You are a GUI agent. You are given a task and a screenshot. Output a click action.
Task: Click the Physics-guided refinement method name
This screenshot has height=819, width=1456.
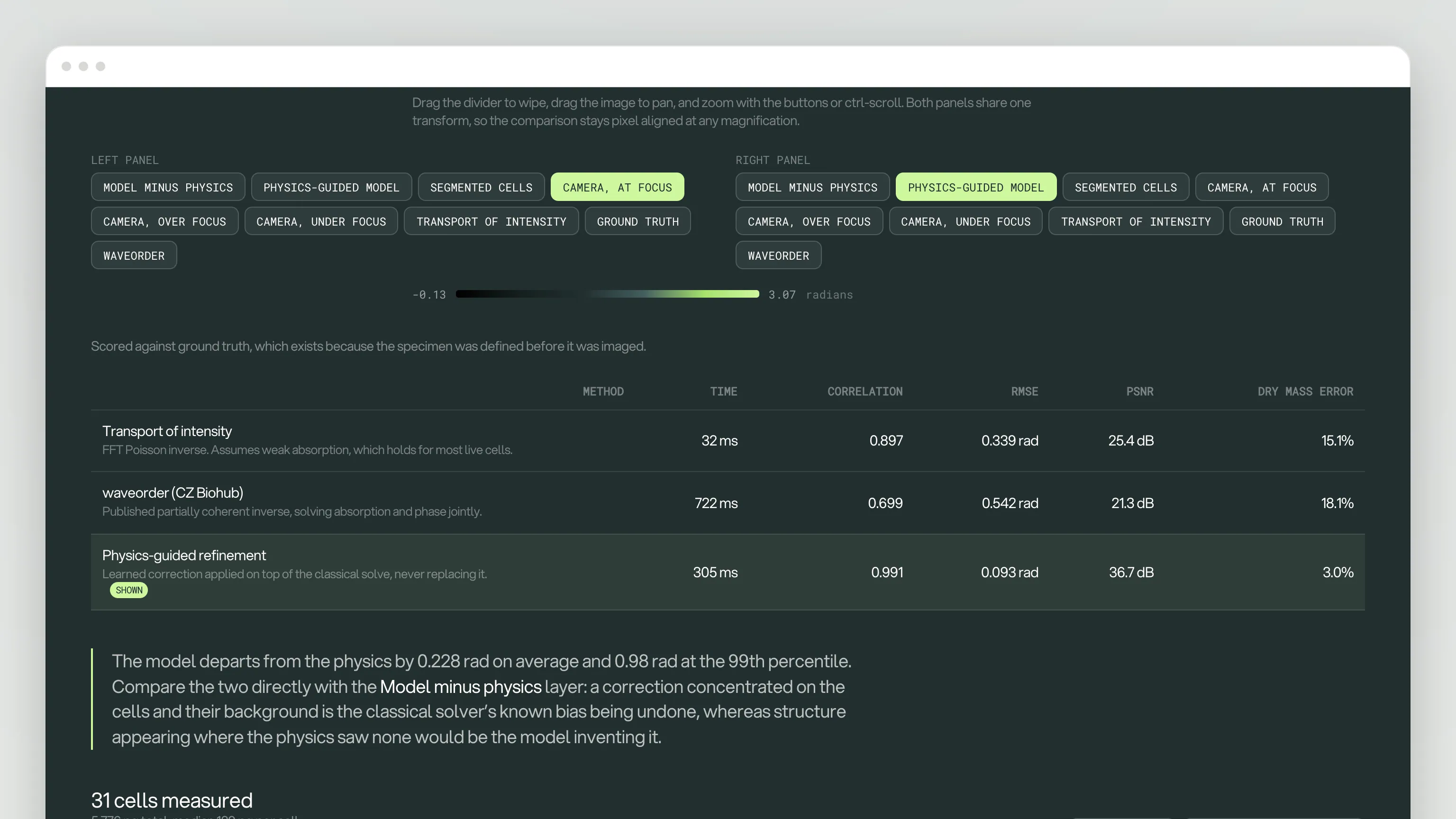point(184,555)
